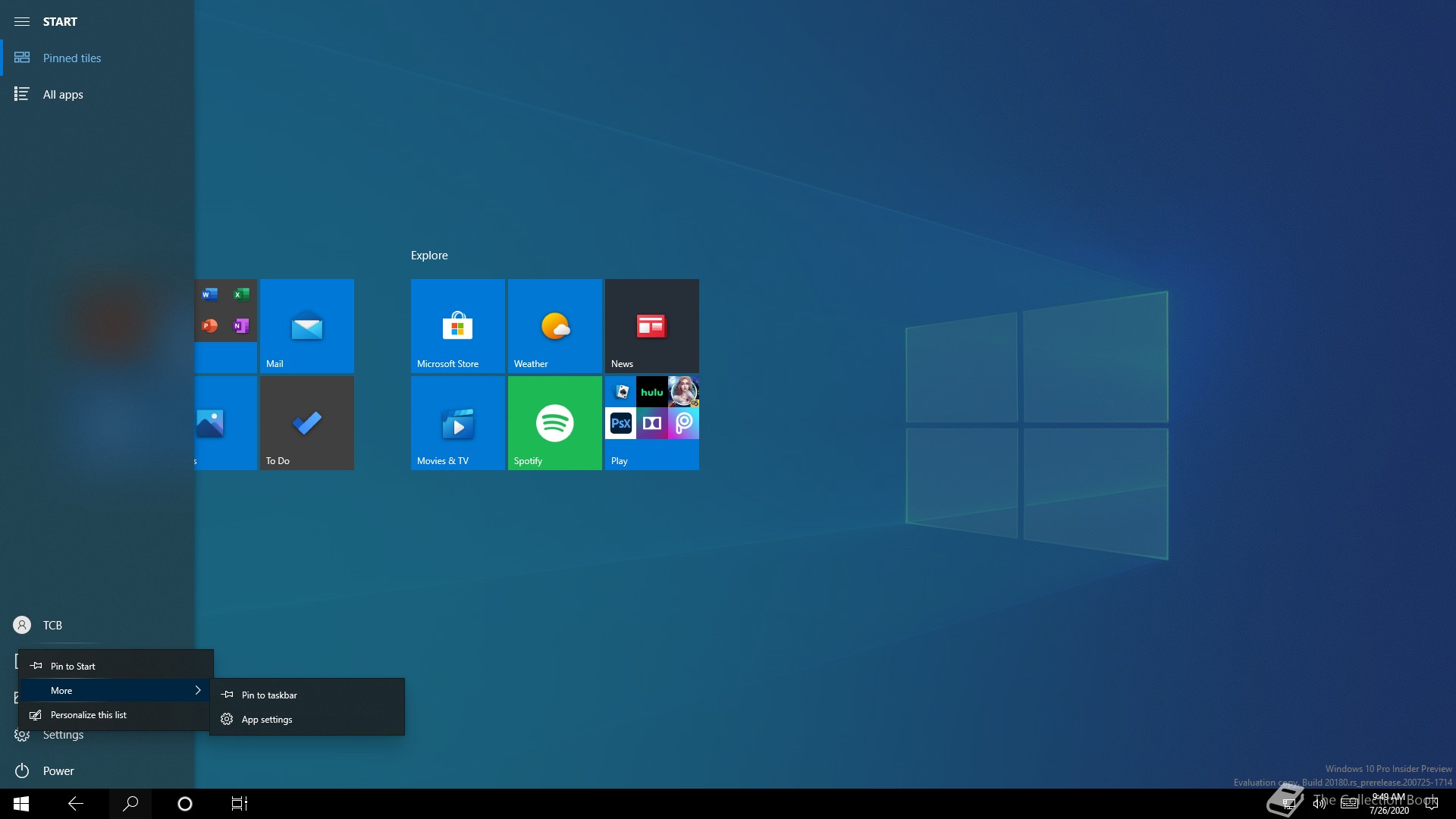1456x819 pixels.
Task: Switch to the All apps list
Action: tap(97, 94)
